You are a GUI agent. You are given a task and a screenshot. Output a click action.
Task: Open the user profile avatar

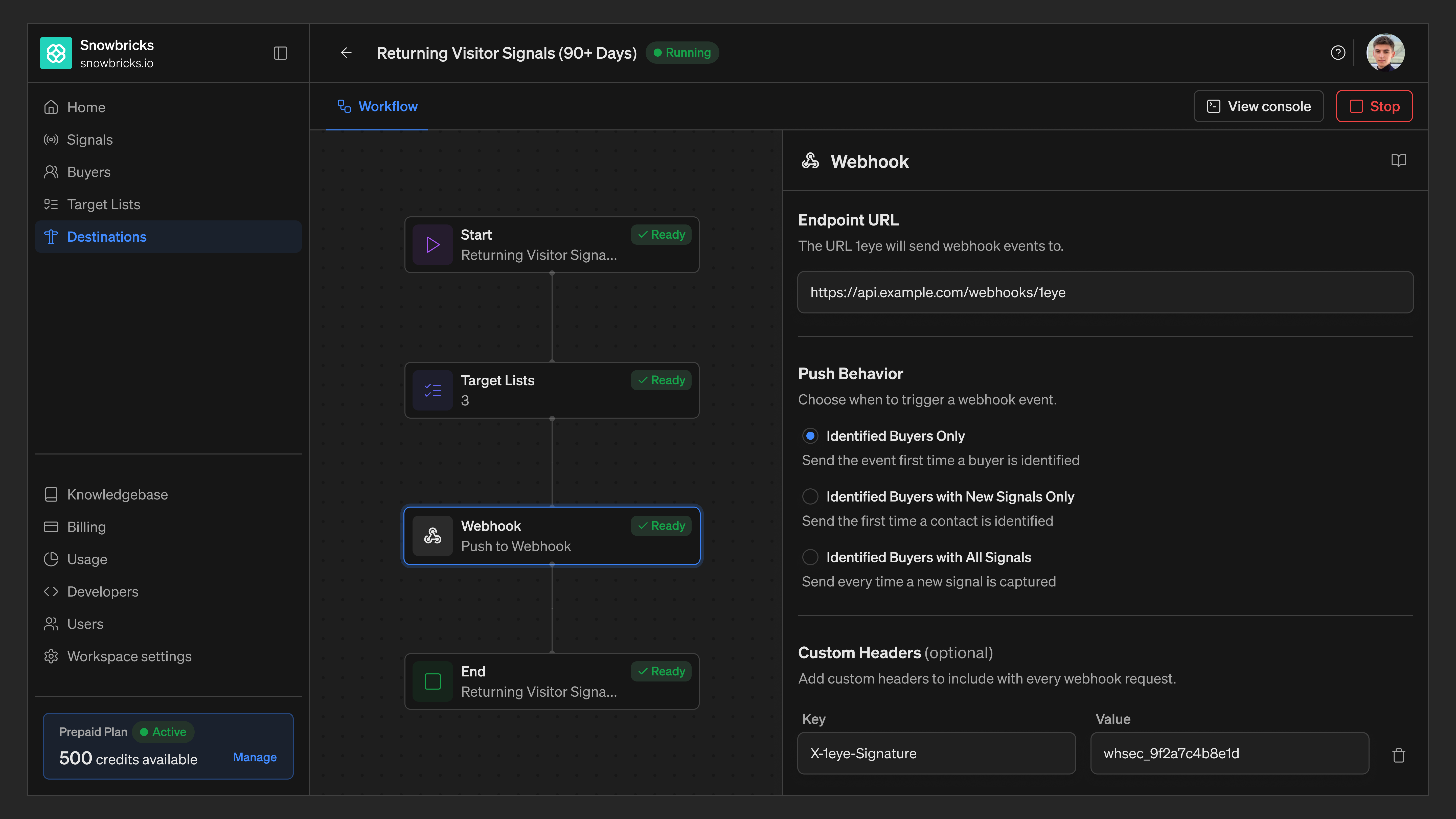point(1385,53)
